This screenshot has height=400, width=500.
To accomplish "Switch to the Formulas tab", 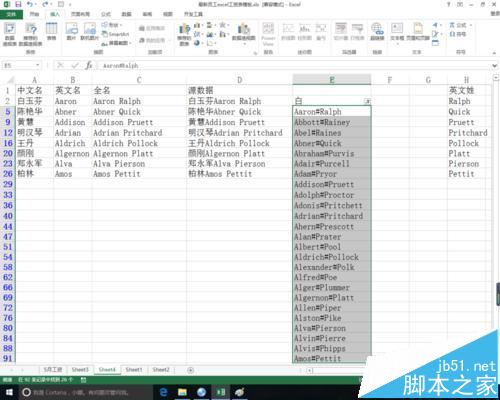I will pyautogui.click(x=106, y=14).
